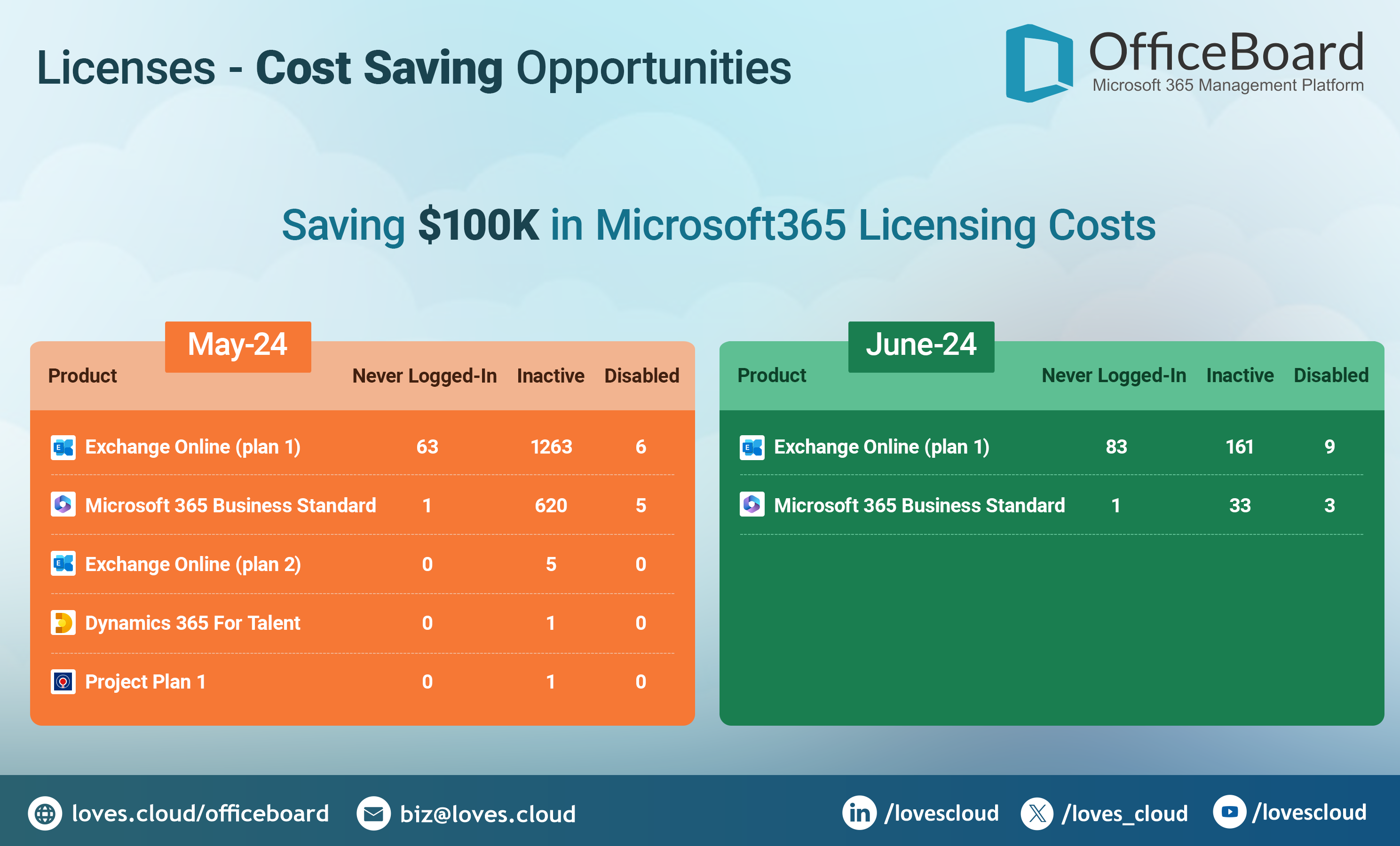
Task: Click the 83 never logged-in value
Action: pyautogui.click(x=1116, y=447)
